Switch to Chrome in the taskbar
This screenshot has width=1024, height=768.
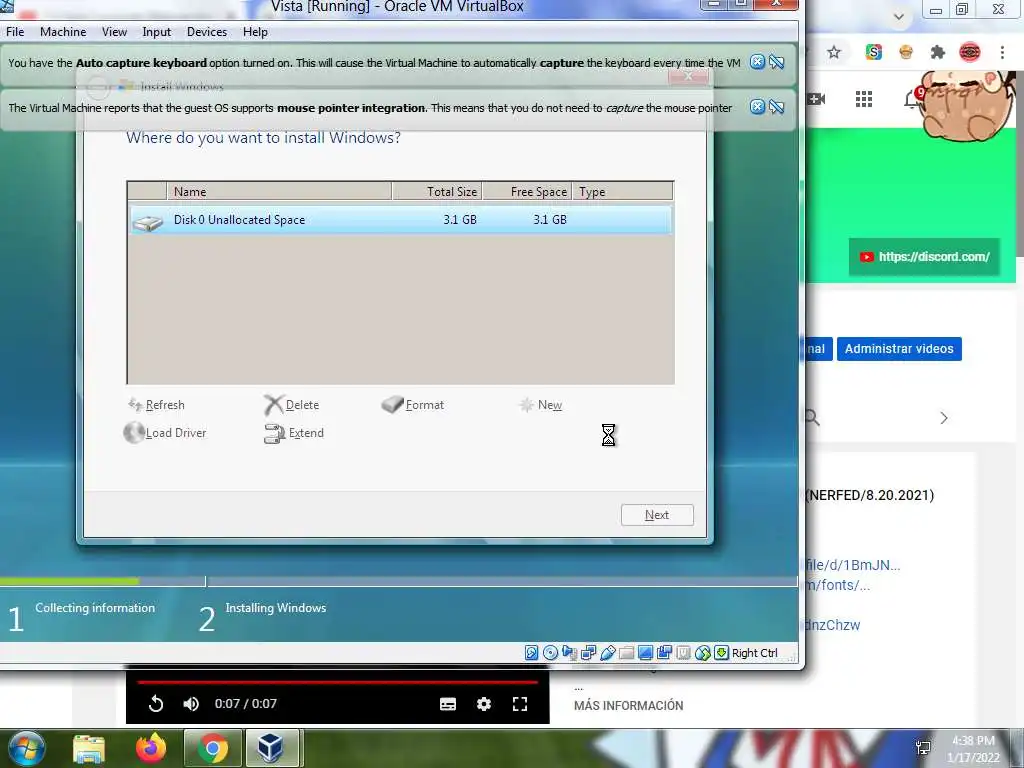212,748
